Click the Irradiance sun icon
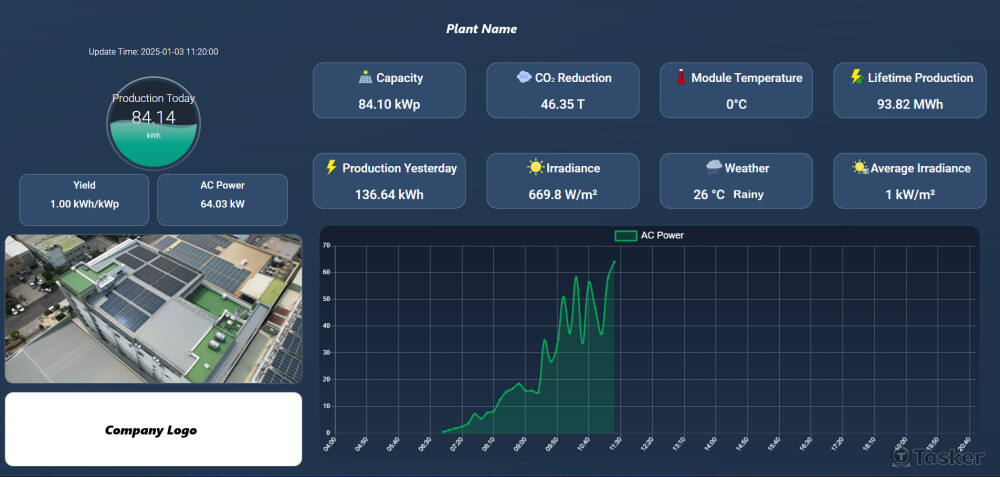This screenshot has height=477, width=1000. point(536,167)
